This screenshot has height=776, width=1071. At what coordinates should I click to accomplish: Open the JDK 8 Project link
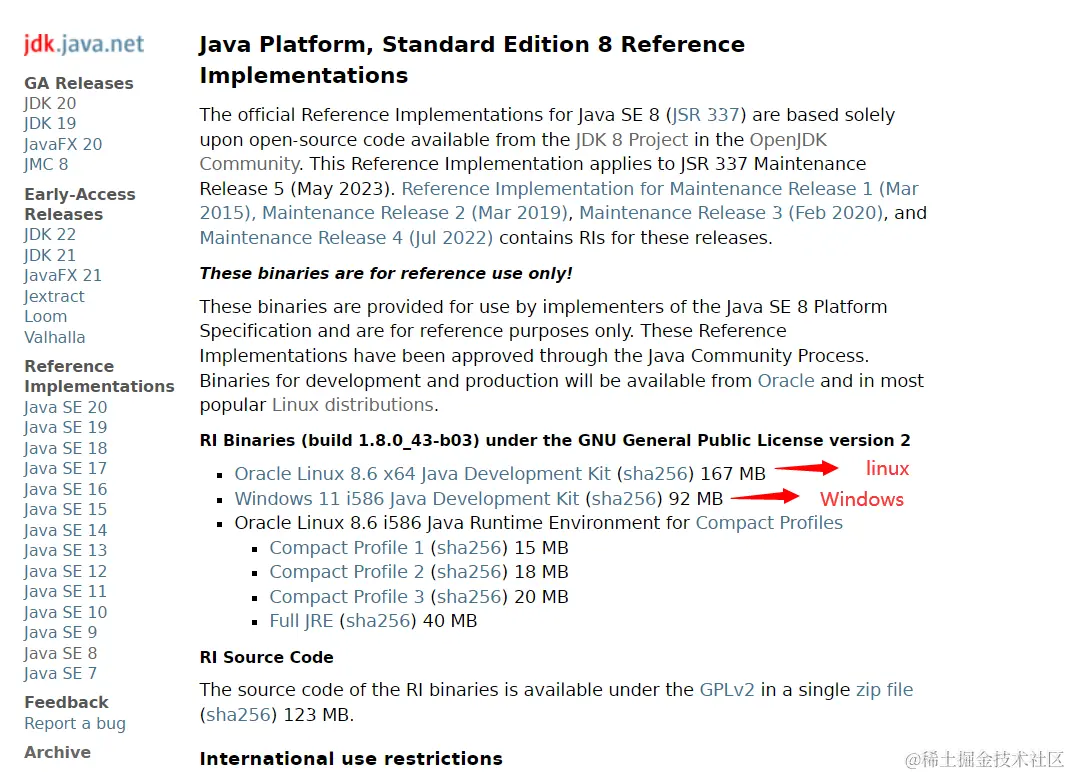pyautogui.click(x=632, y=139)
